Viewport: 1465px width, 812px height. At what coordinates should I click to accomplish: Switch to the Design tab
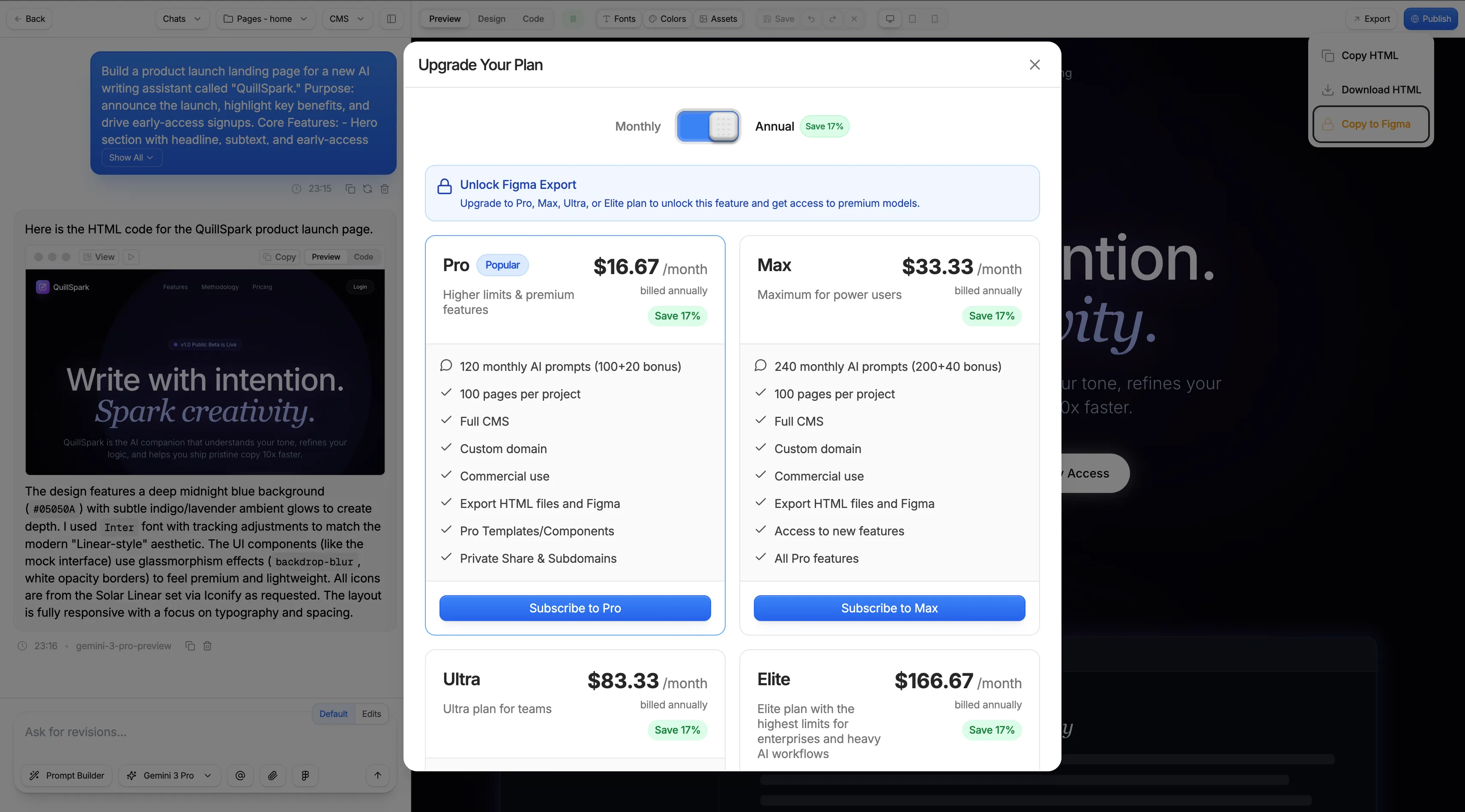coord(491,19)
